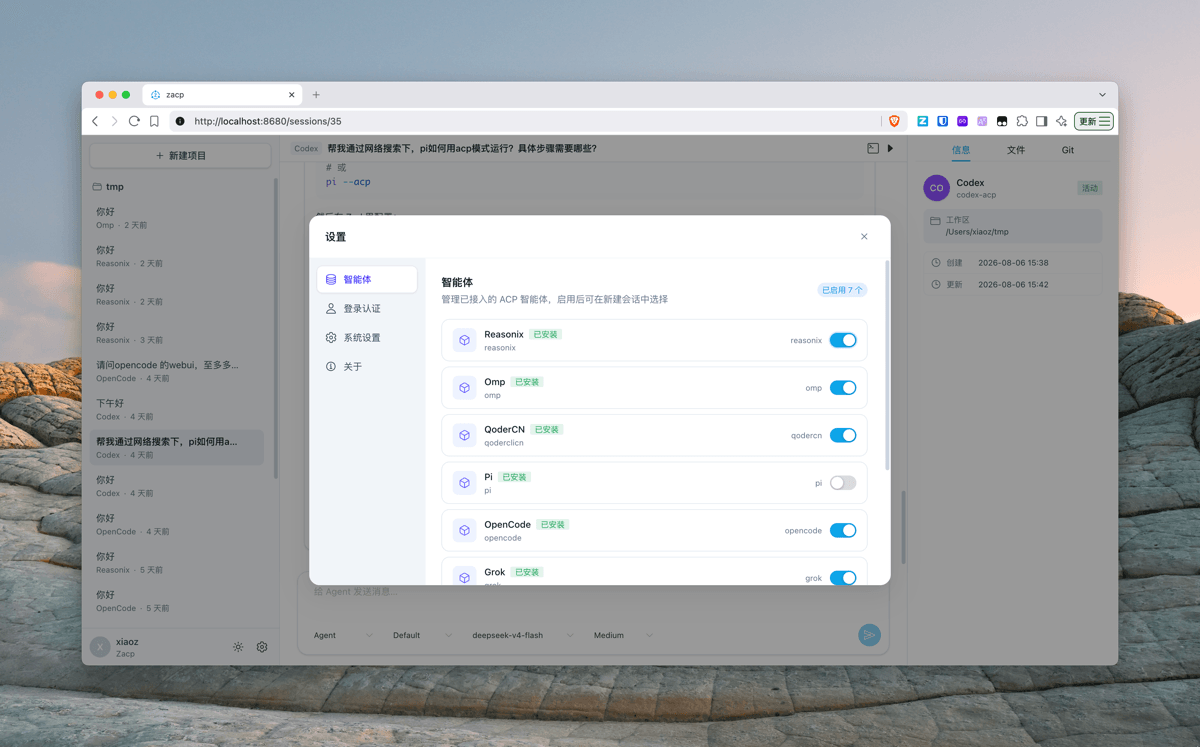Image resolution: width=1200 pixels, height=747 pixels.
Task: Open the Agent mode dropdown
Action: click(343, 635)
